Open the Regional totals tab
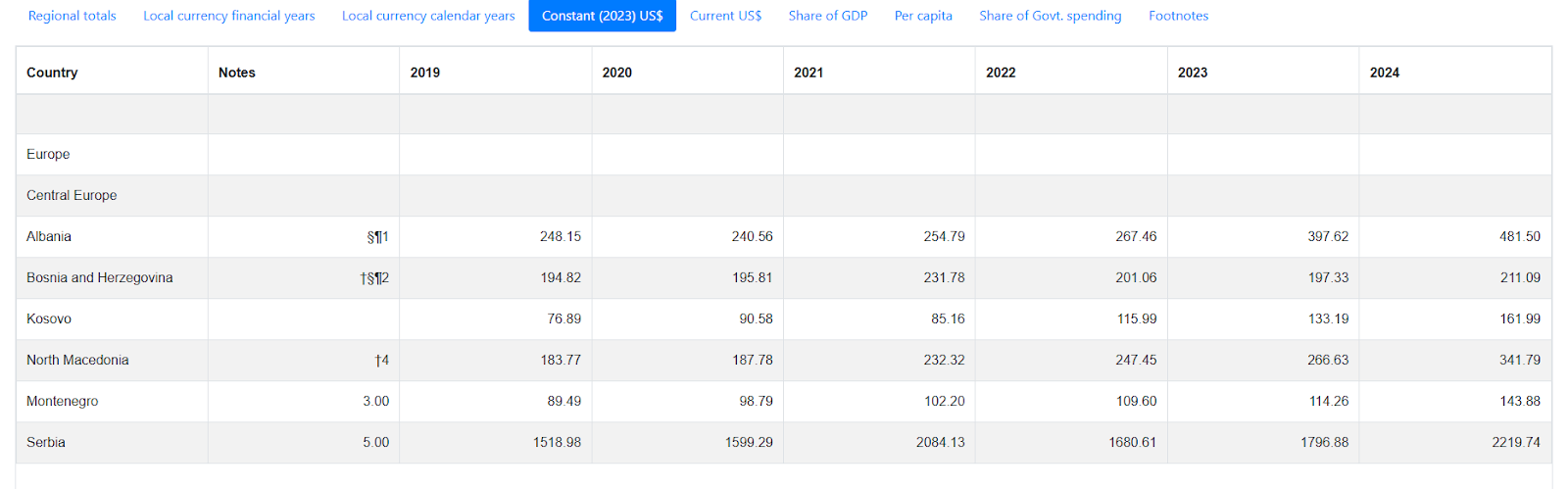The image size is (1568, 489). [x=72, y=16]
